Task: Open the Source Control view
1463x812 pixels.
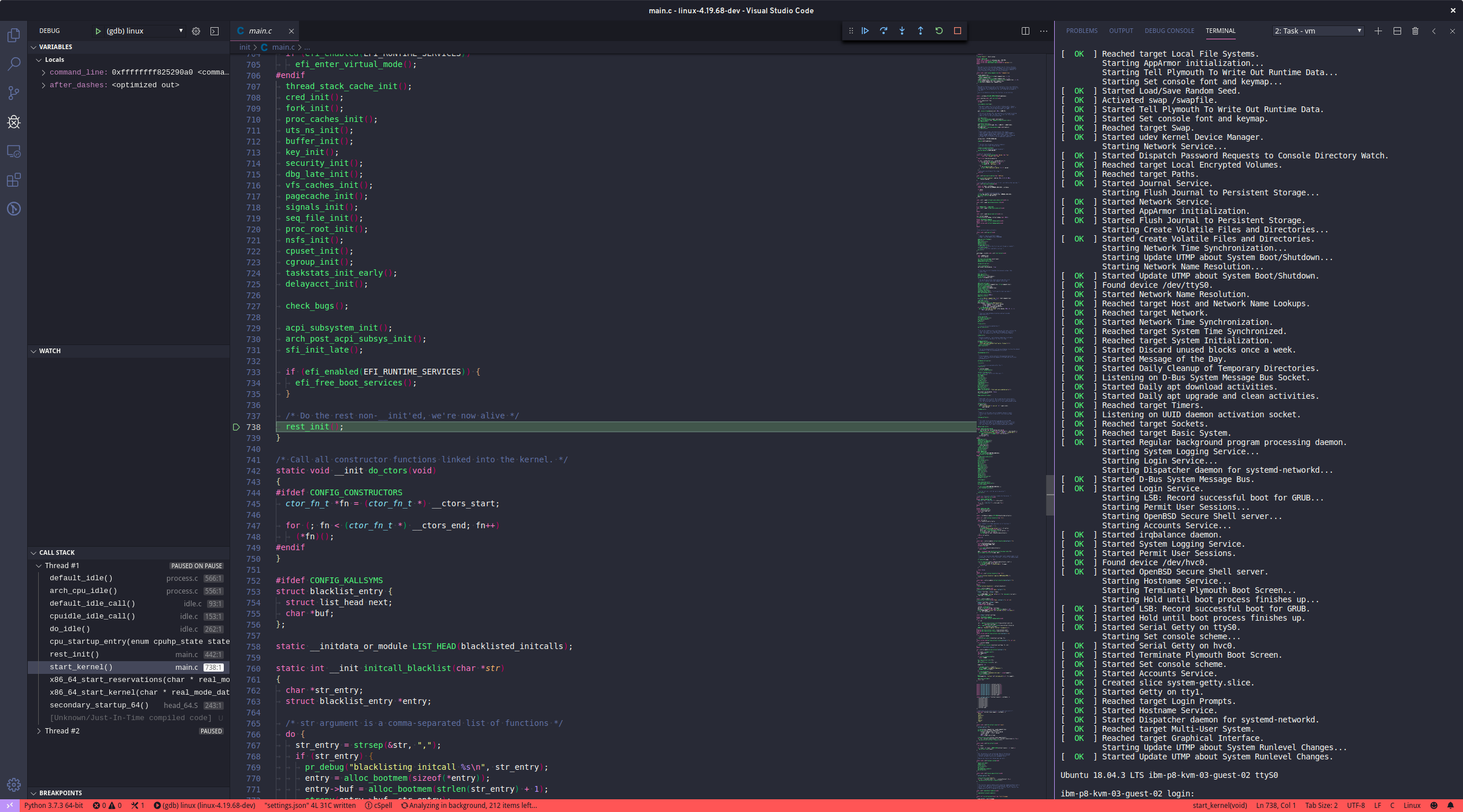Action: click(x=14, y=93)
